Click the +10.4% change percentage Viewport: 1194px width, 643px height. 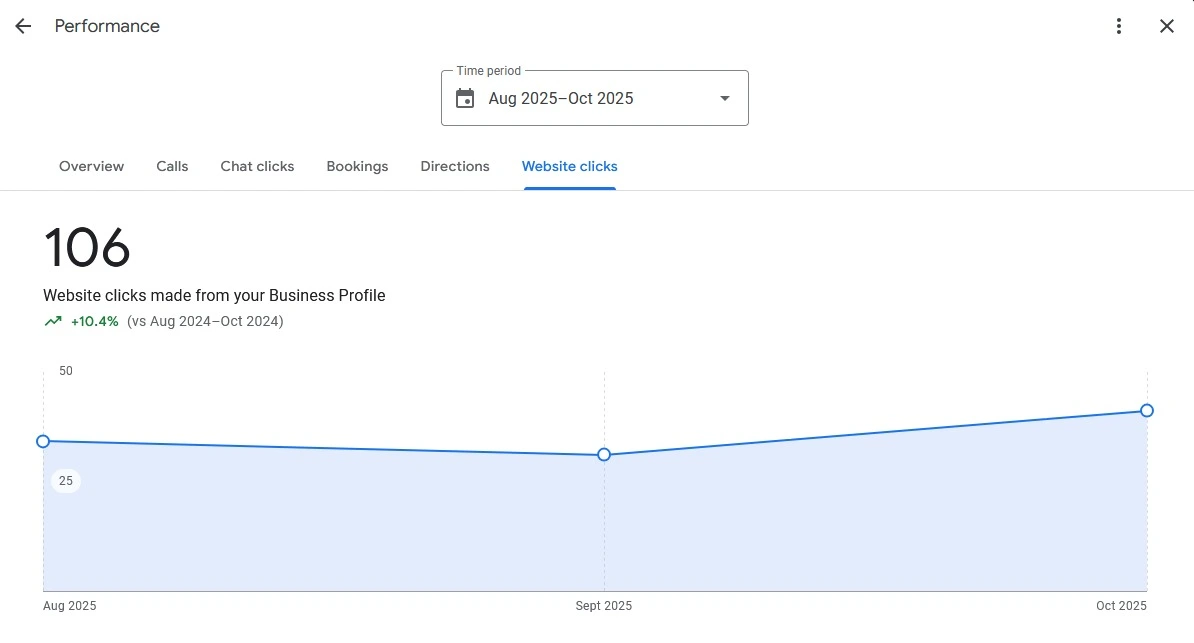coord(95,321)
